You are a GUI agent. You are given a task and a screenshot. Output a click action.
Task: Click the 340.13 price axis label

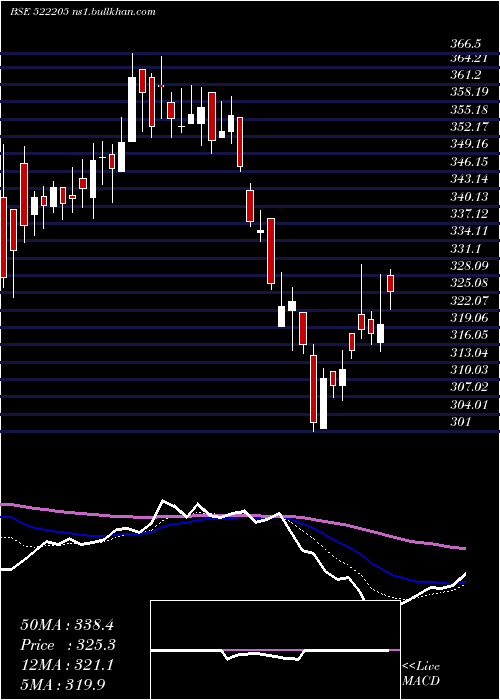[469, 196]
